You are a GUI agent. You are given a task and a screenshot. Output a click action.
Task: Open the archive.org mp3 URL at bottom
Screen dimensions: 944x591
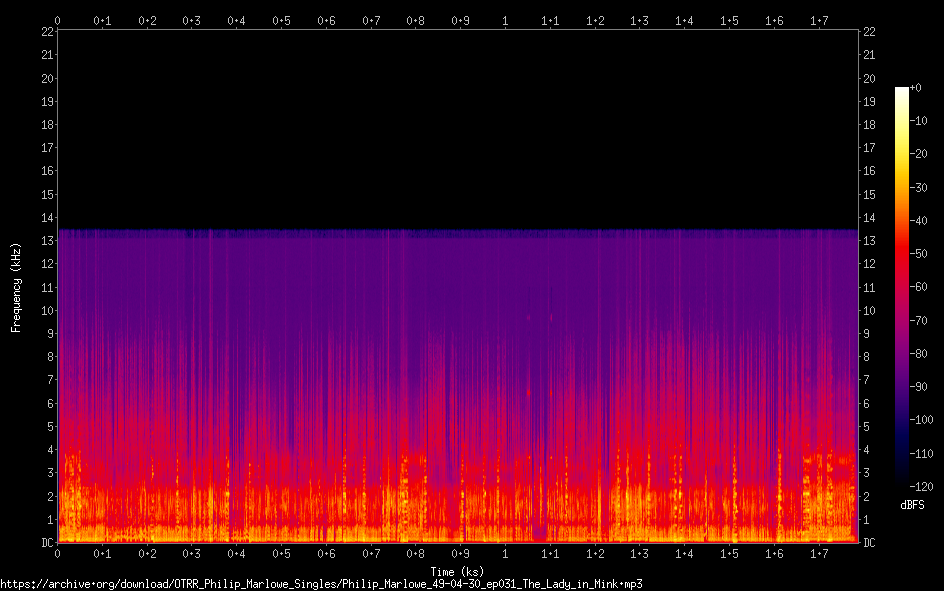point(321,583)
